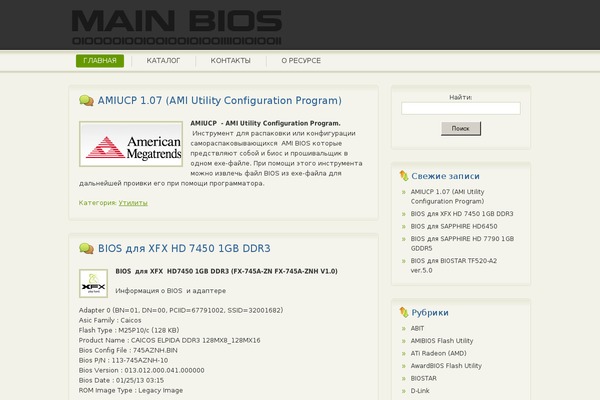Image resolution: width=600 pixels, height=400 pixels.
Task: Click the arrow bullet beside BIOSTAR category
Action: pos(404,379)
